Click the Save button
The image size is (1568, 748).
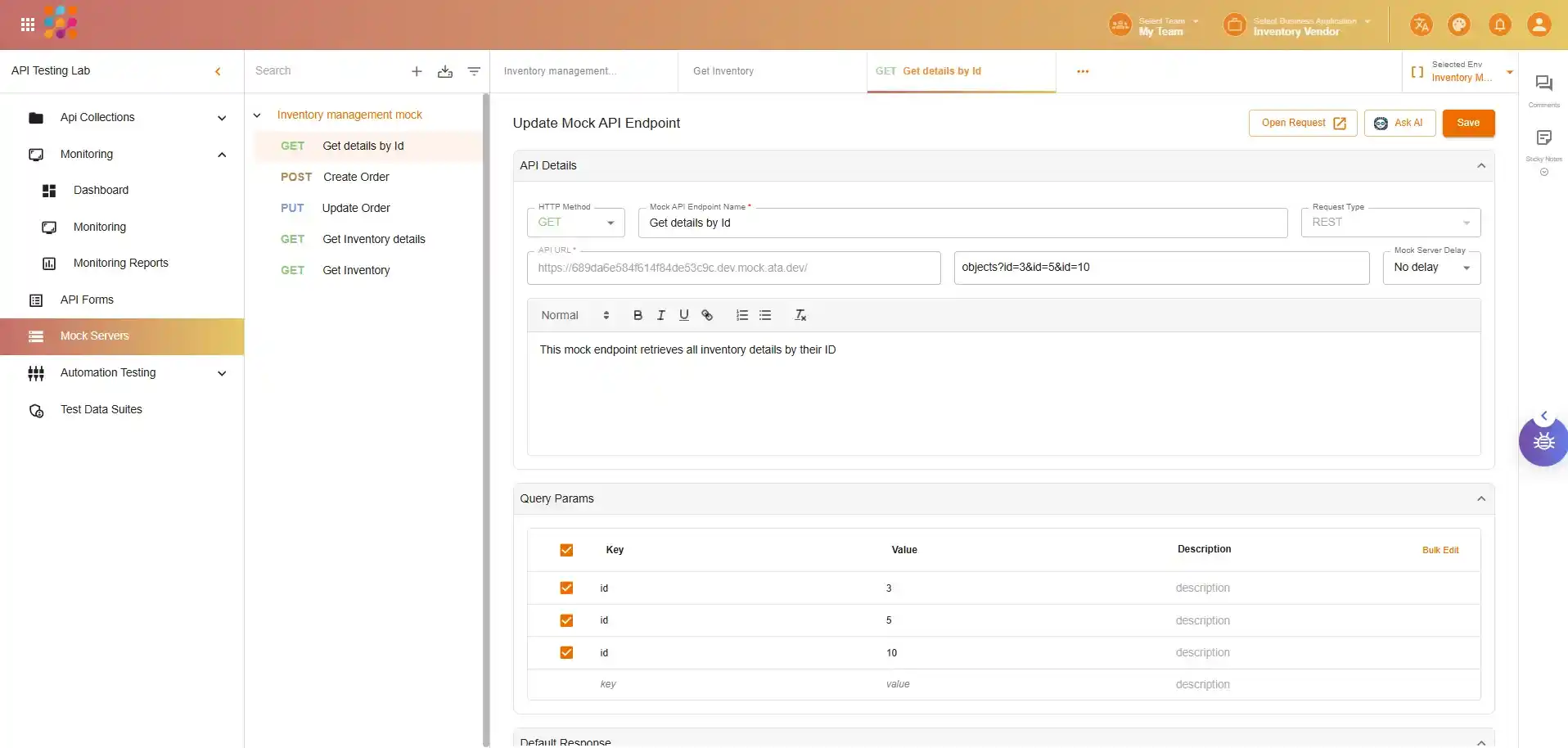pos(1468,123)
